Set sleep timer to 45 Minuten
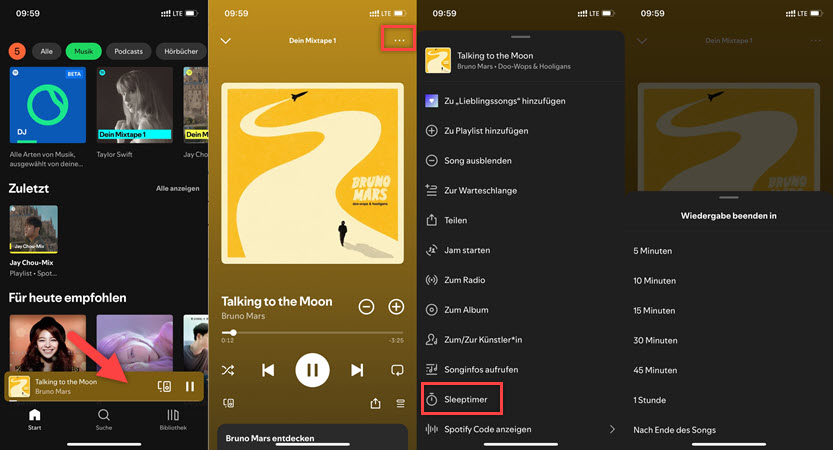 pyautogui.click(x=655, y=370)
